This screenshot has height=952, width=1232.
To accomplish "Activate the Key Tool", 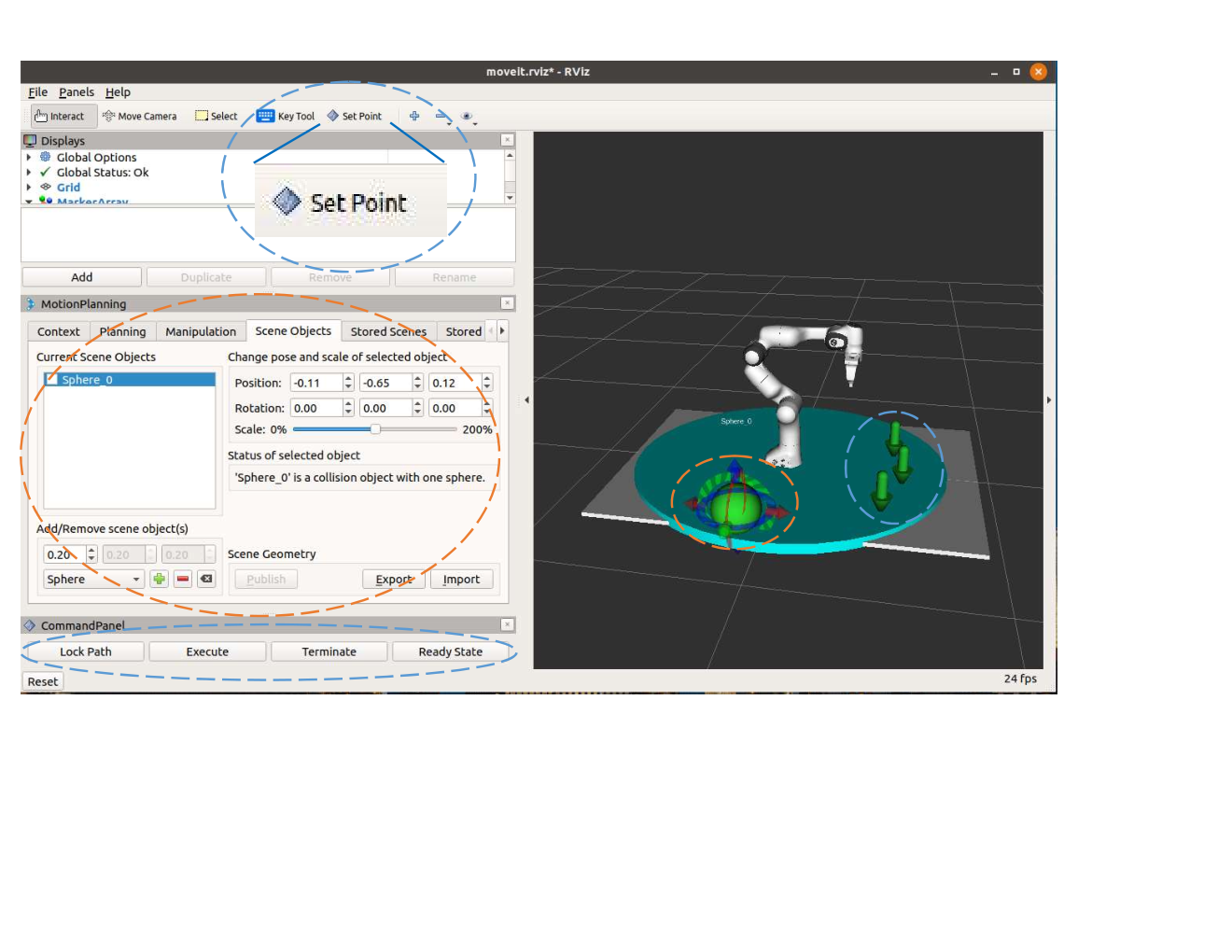I will click(x=286, y=117).
